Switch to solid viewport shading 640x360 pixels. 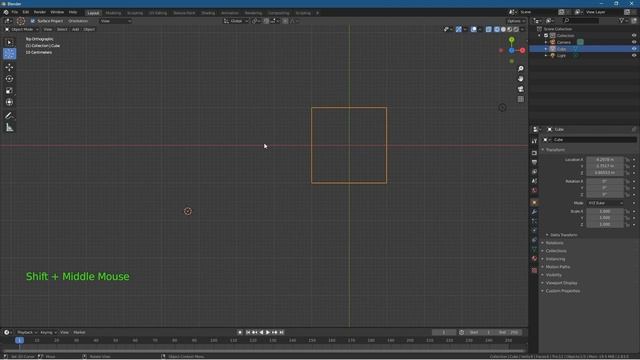pyautogui.click(x=503, y=29)
